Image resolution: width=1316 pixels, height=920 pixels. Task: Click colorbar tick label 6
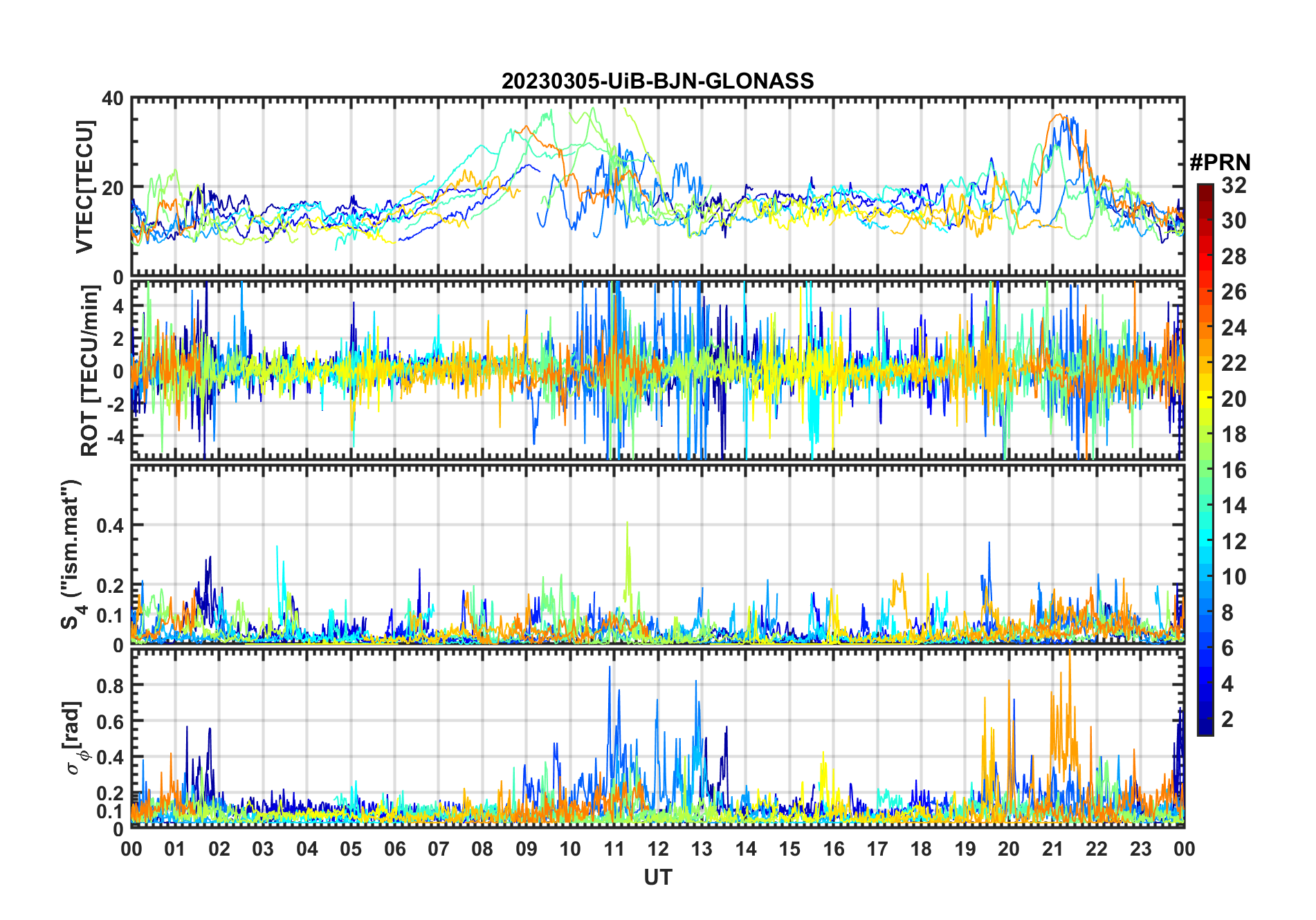[x=1227, y=648]
